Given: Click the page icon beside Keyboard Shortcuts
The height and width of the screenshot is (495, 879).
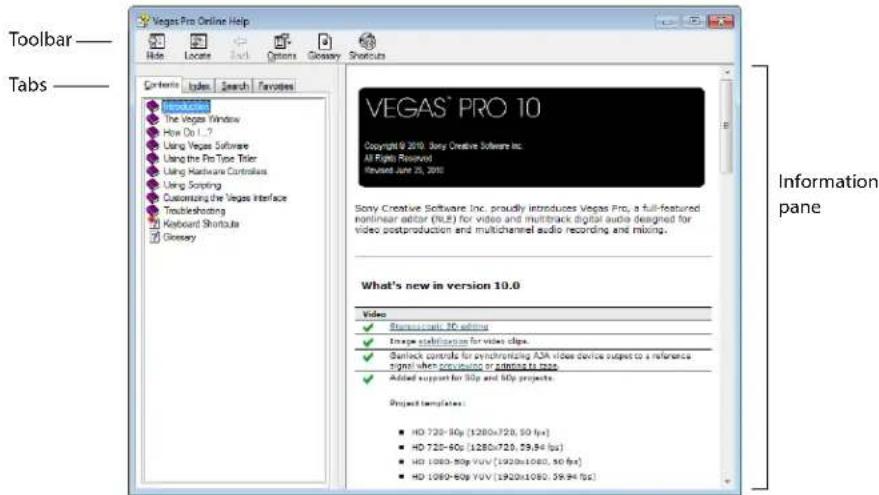Looking at the screenshot, I should click(x=154, y=224).
